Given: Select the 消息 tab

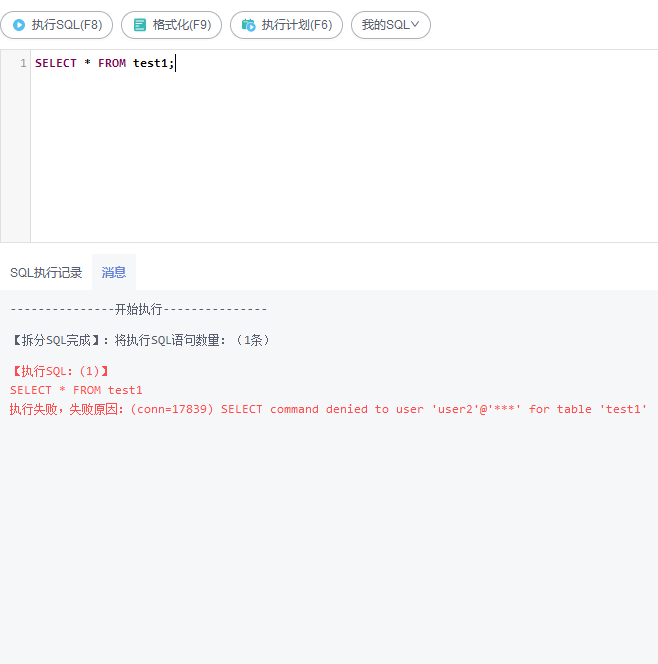Looking at the screenshot, I should 113,272.
